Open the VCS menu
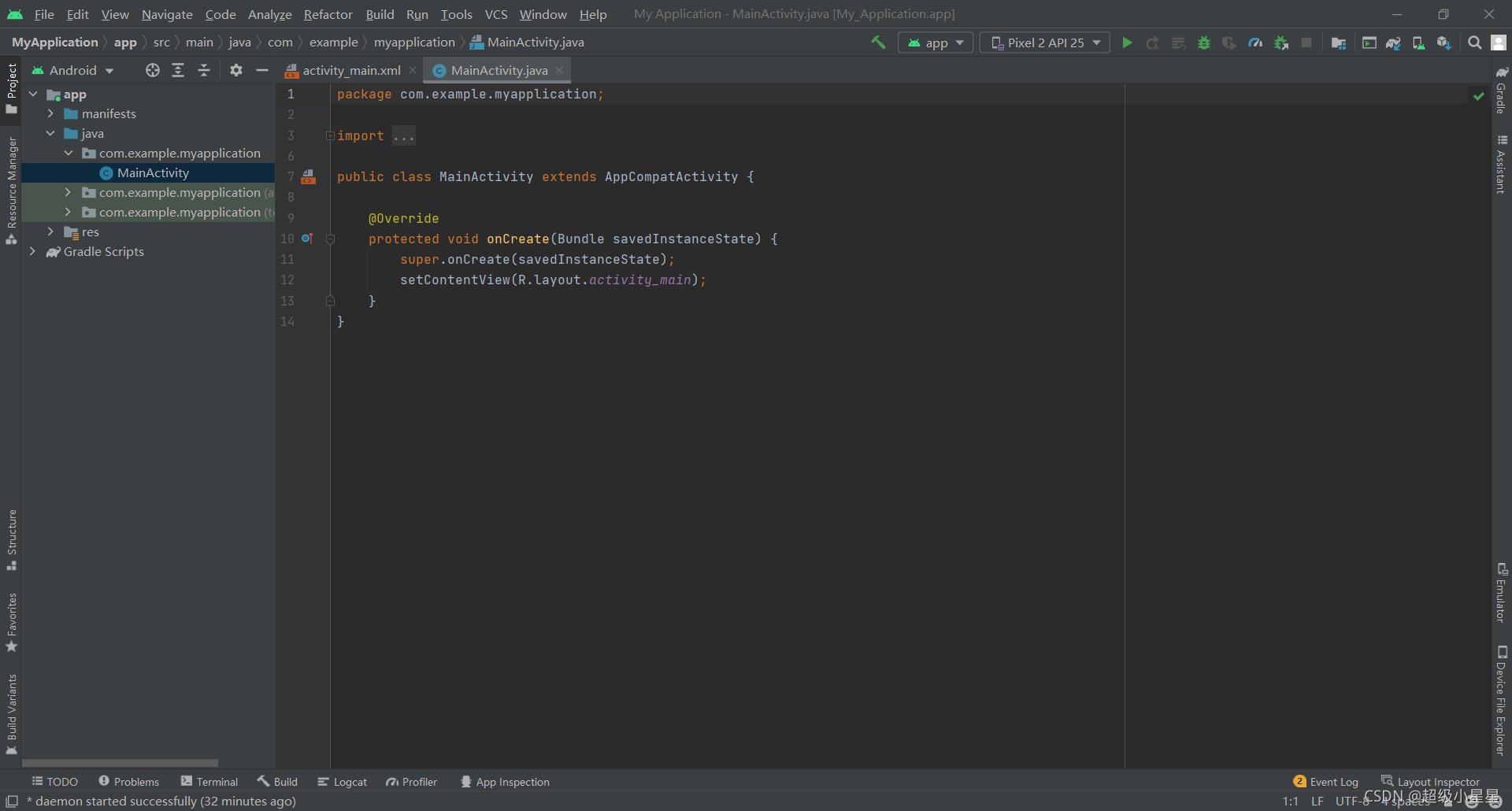This screenshot has height=811, width=1512. click(496, 14)
